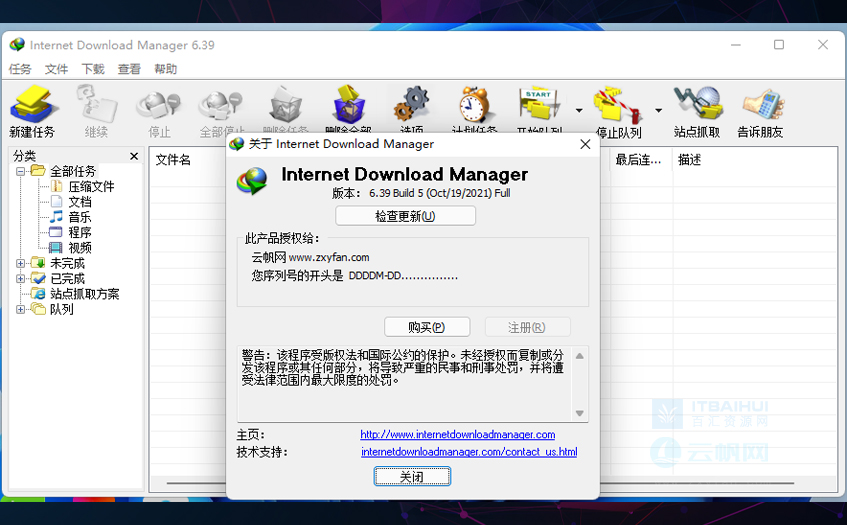Open the 帮助 menu
Image resolution: width=847 pixels, height=525 pixels.
point(165,69)
